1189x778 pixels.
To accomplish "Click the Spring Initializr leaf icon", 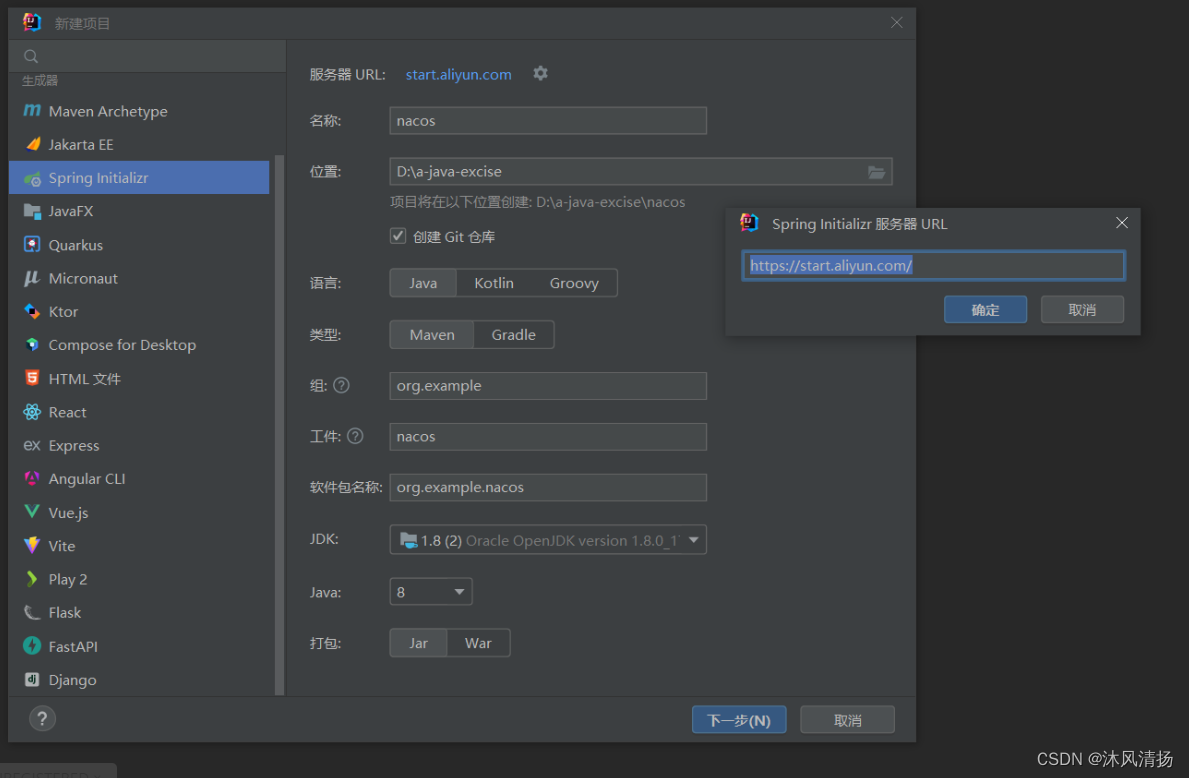I will pyautogui.click(x=32, y=178).
